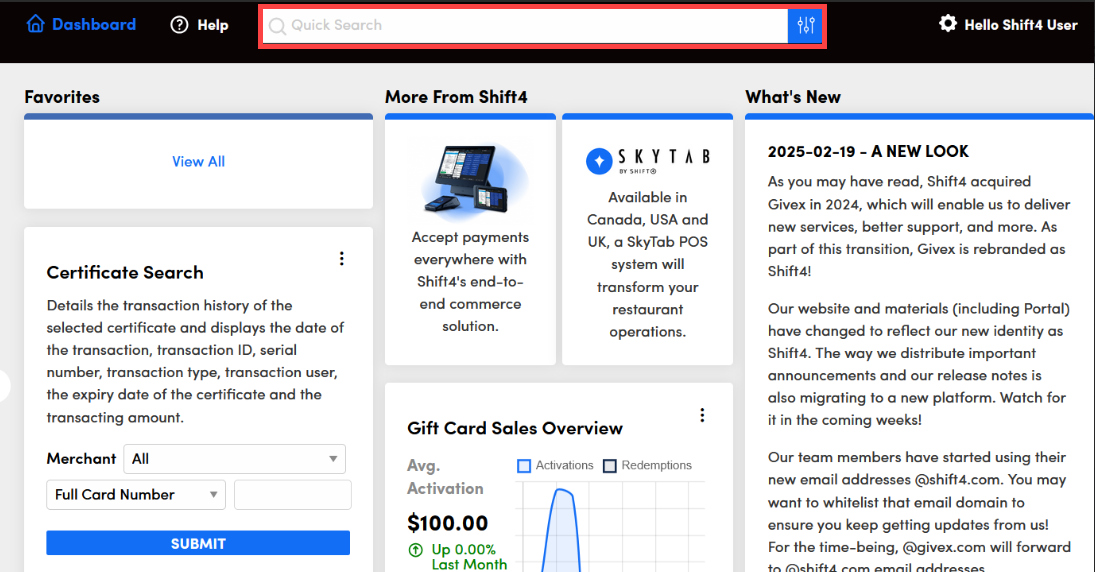Click the Gift Card Sales Overview title

(x=515, y=428)
